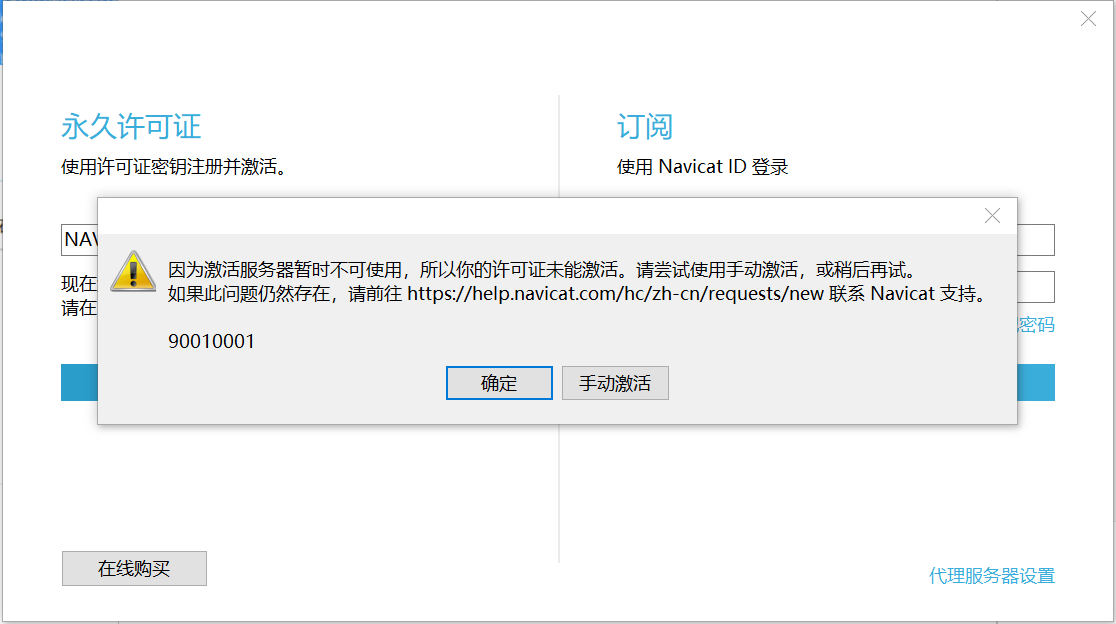1116x624 pixels.
Task: Click the 使用许可证密钥注册并激活 text
Action: (174, 166)
